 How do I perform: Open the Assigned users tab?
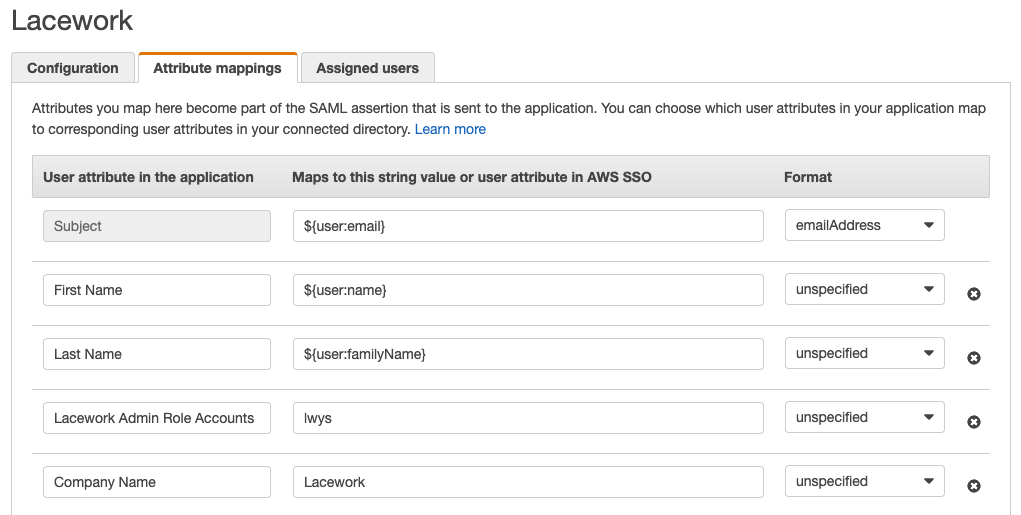pyautogui.click(x=367, y=68)
